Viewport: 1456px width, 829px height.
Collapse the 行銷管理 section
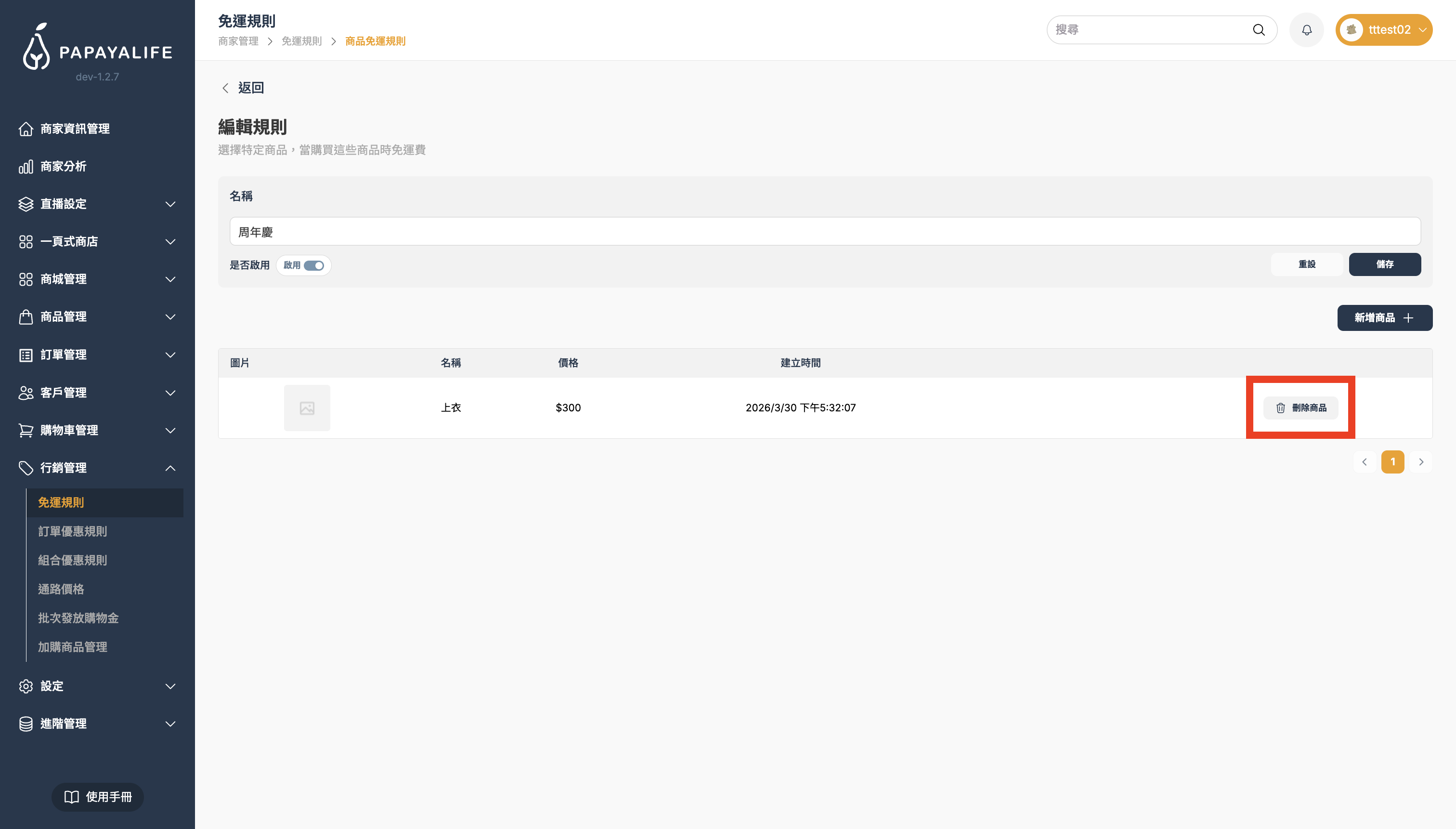pyautogui.click(x=170, y=468)
